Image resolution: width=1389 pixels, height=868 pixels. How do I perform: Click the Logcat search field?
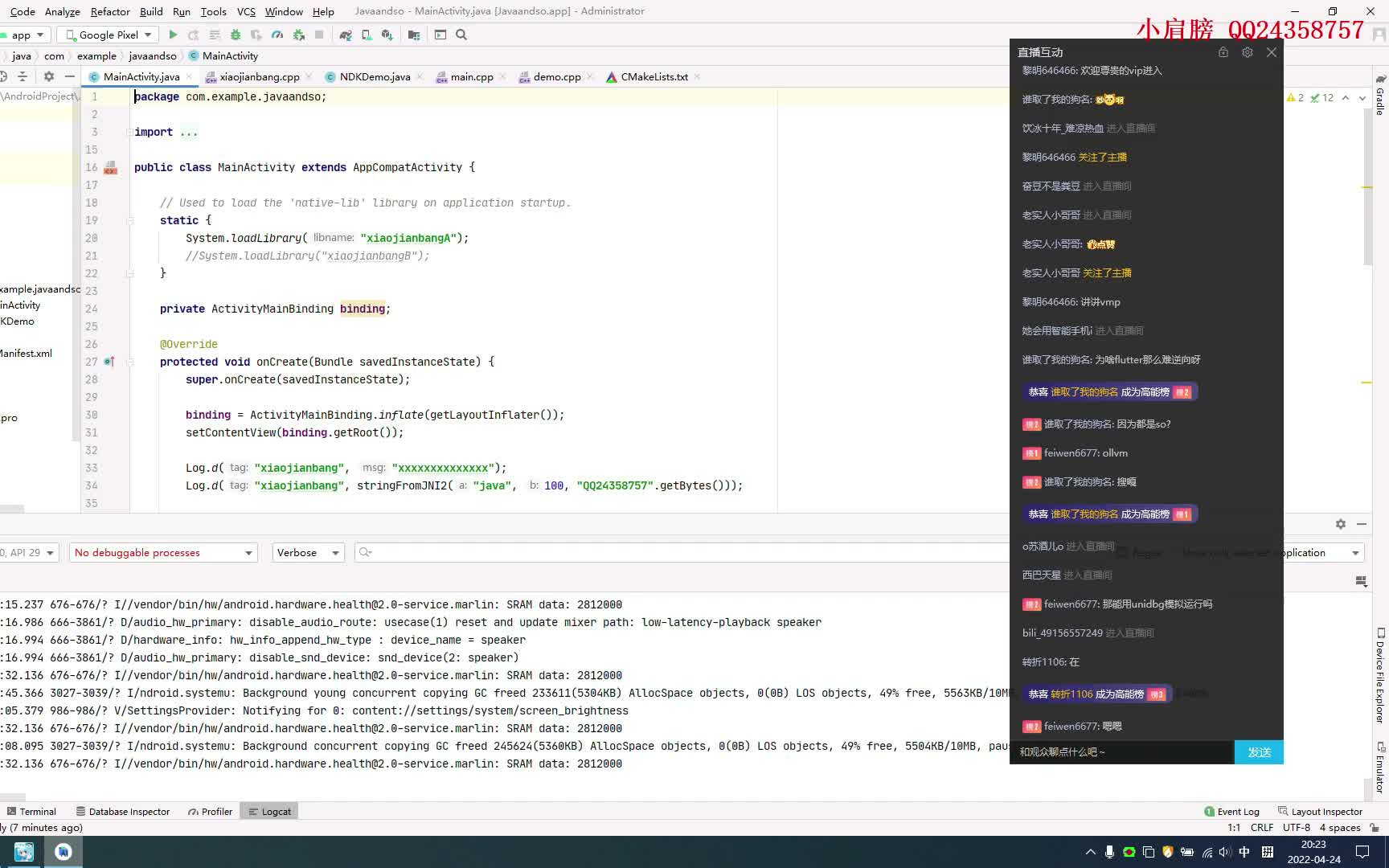click(682, 553)
